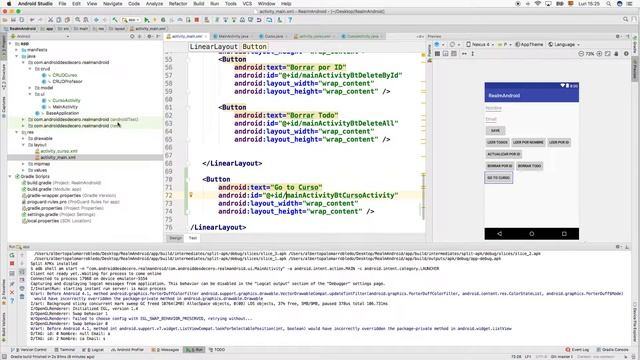The image size is (640, 360).
Task: Open the VCS menu
Action: [x=247, y=4]
